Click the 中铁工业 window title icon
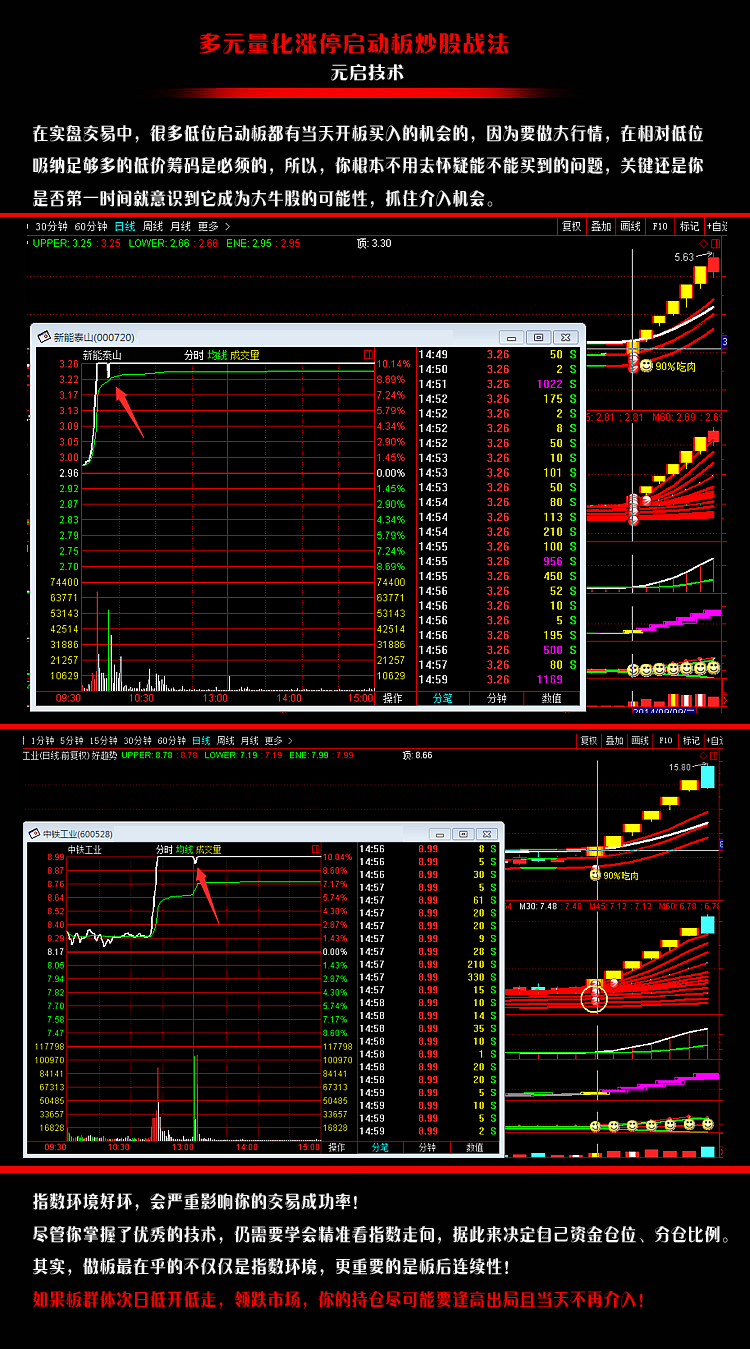This screenshot has height=1349, width=750. (x=34, y=834)
